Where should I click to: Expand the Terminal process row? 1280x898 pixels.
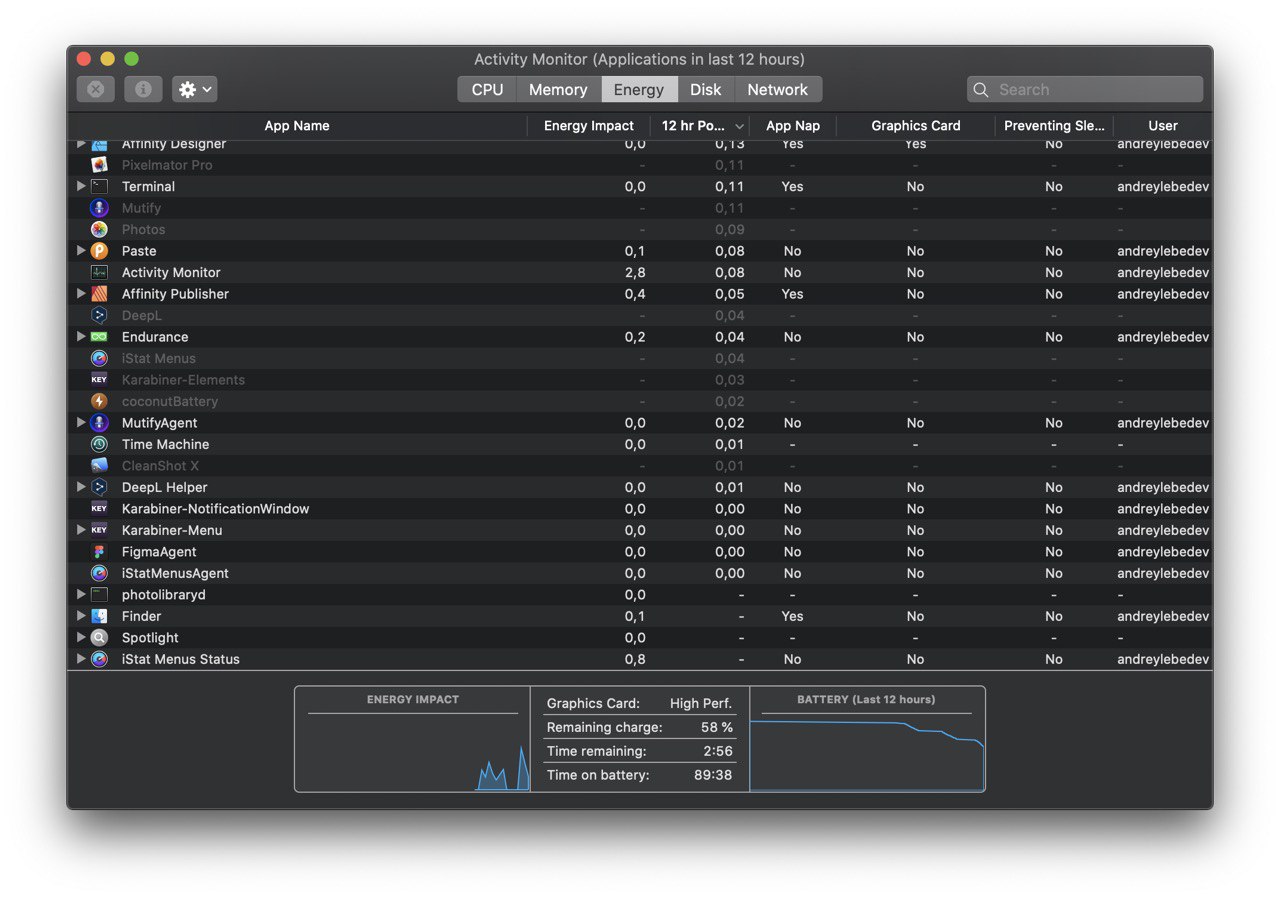click(x=81, y=186)
